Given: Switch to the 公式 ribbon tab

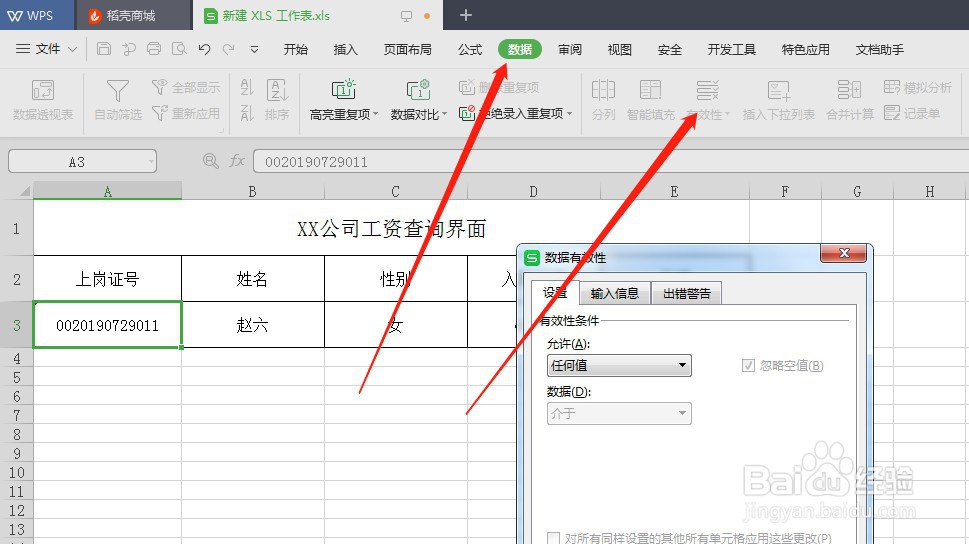Looking at the screenshot, I should point(470,49).
